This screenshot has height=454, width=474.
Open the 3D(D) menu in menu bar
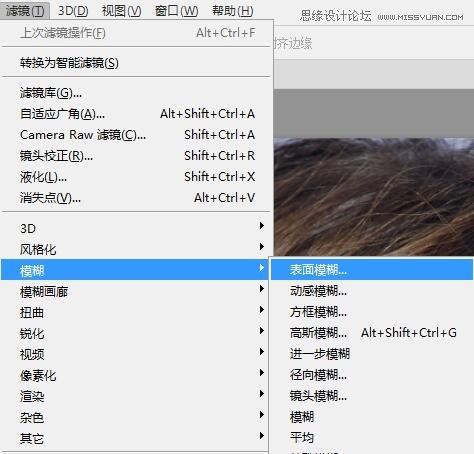click(73, 11)
